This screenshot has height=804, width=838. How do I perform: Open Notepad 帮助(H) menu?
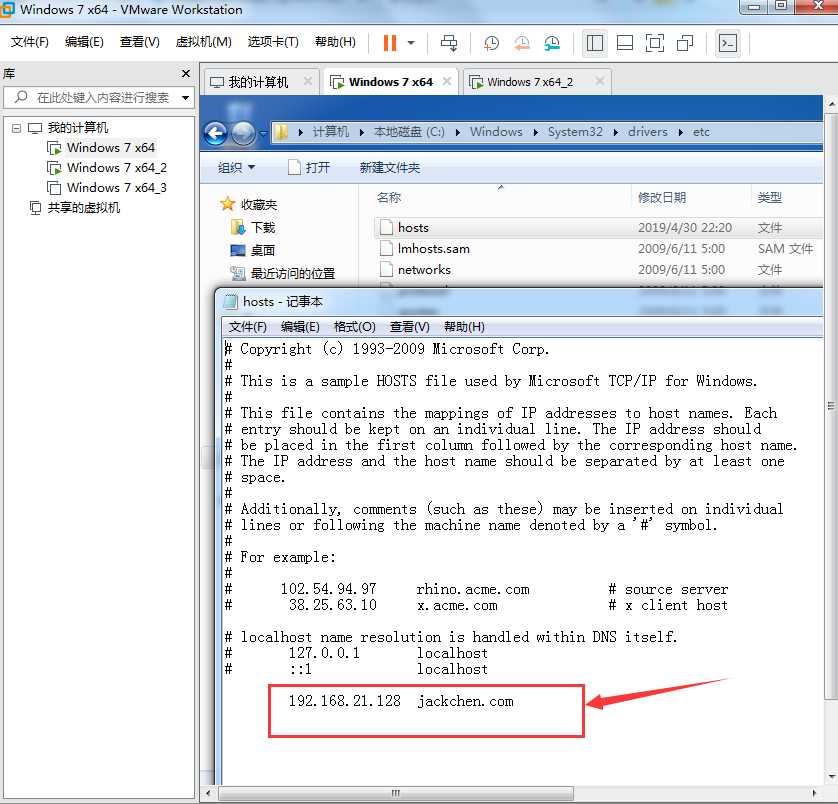(x=464, y=327)
